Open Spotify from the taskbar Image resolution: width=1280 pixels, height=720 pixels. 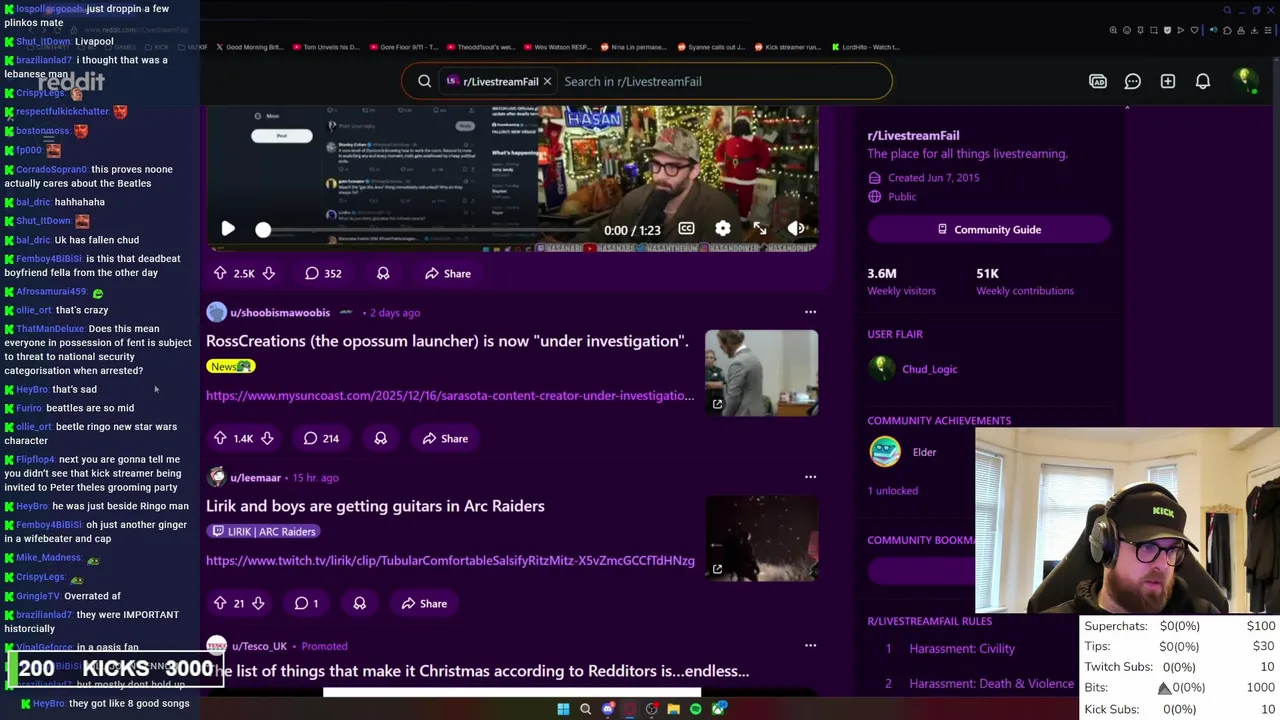pos(696,709)
